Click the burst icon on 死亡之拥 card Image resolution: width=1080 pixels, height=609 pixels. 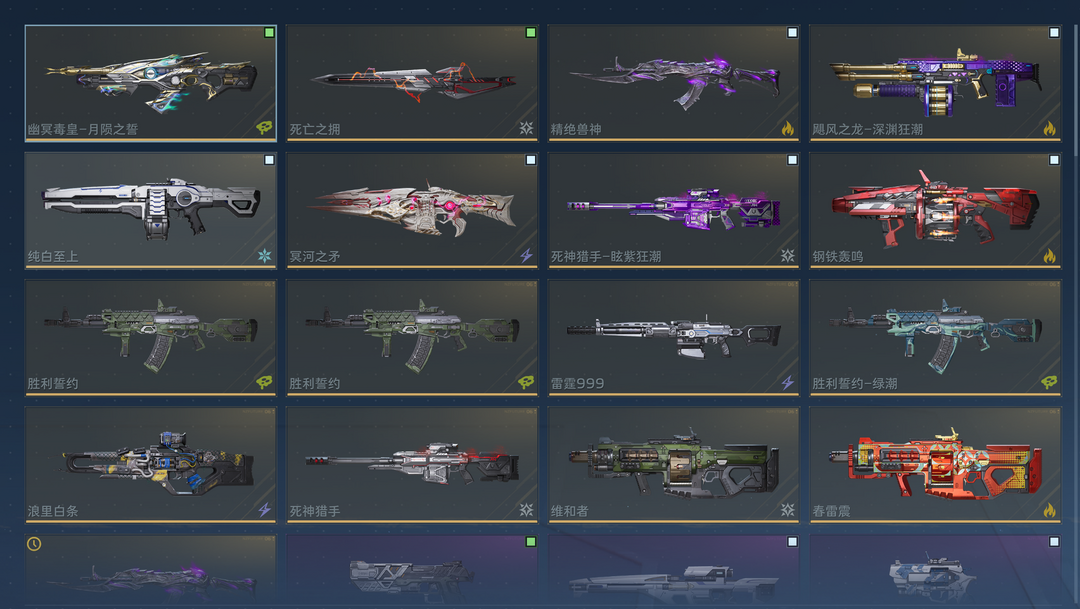[526, 128]
